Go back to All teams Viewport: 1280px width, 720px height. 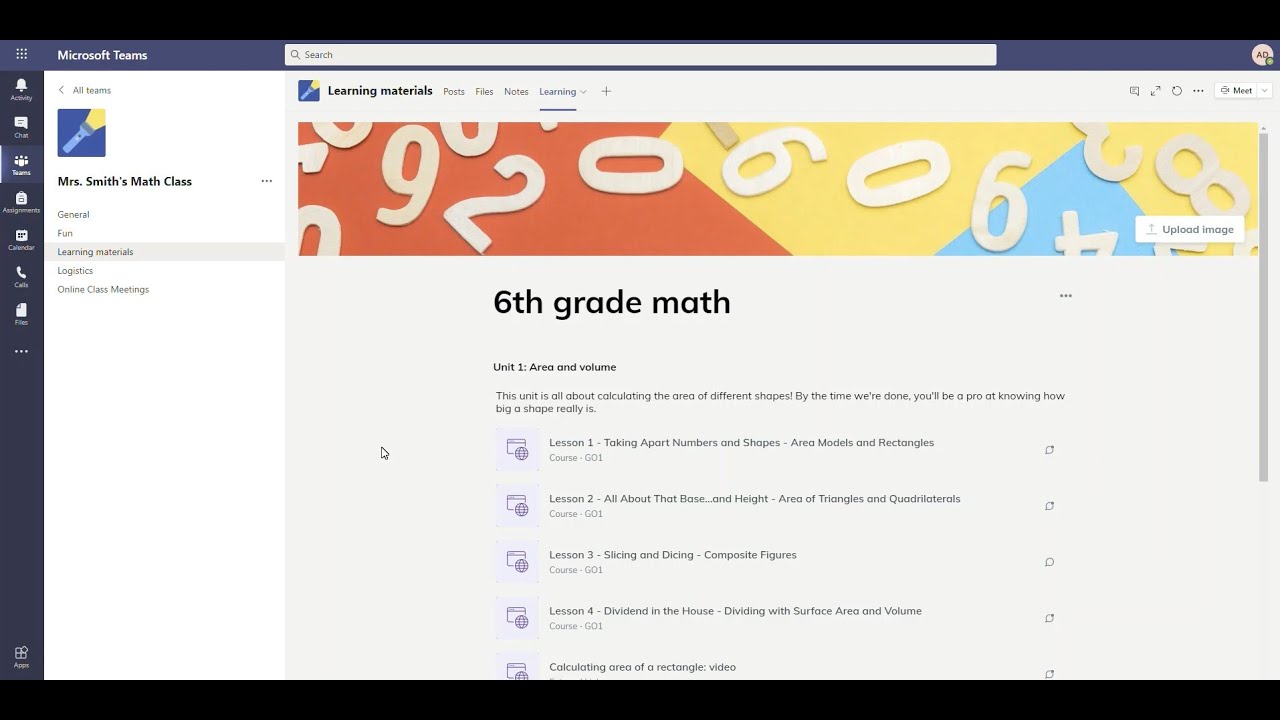tap(84, 90)
